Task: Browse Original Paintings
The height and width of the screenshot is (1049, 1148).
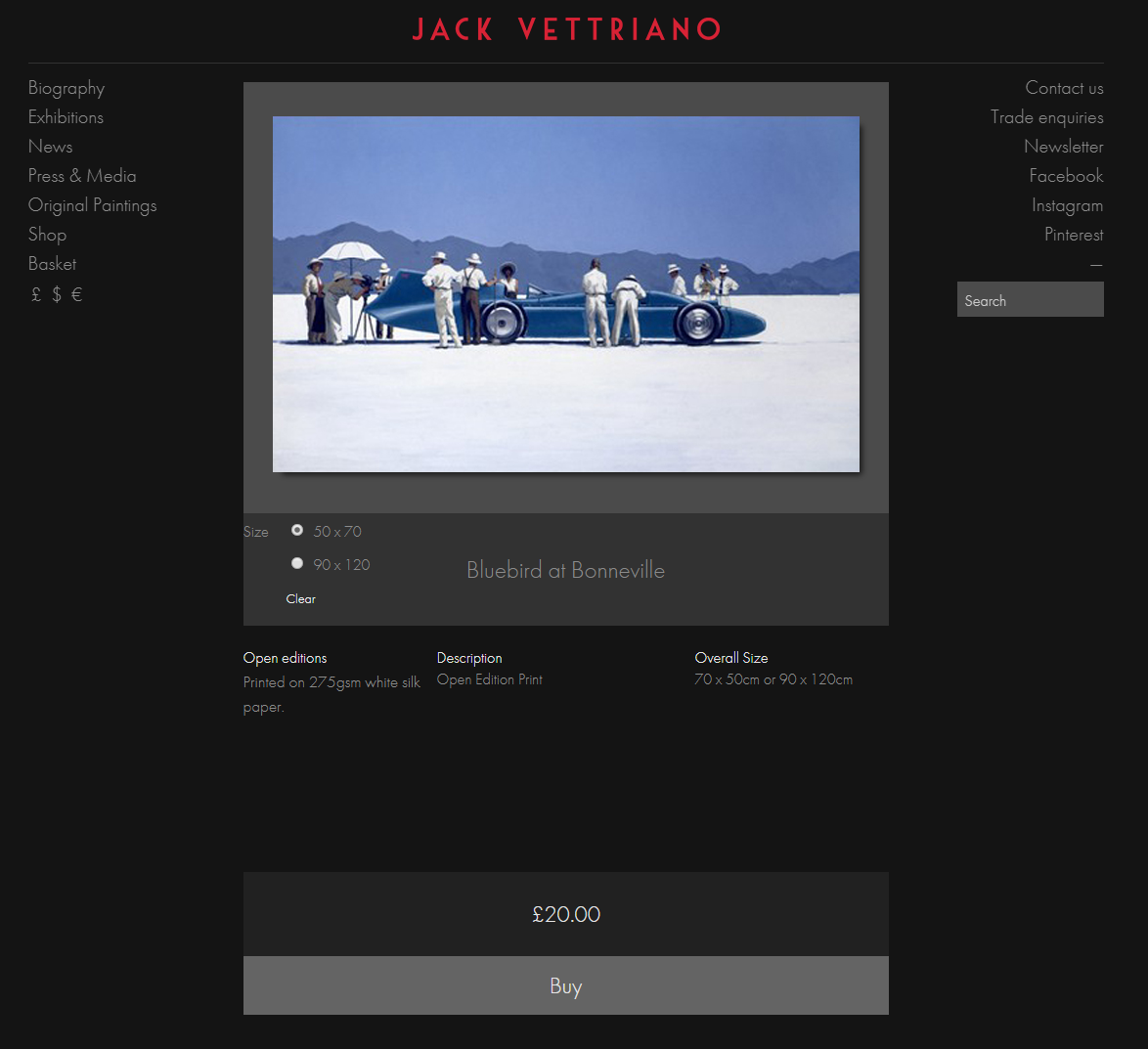Action: coord(92,205)
